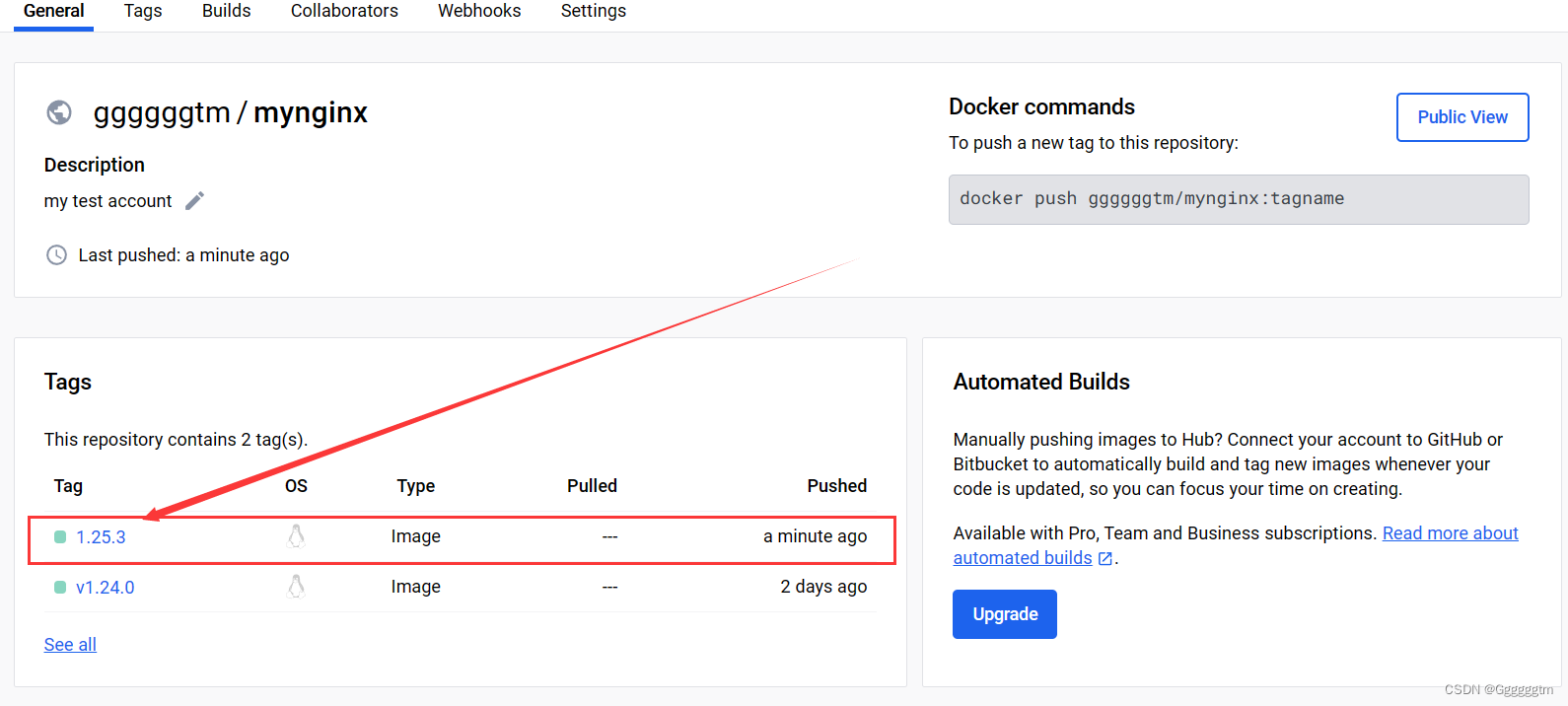Switch to the Tags tab

tap(143, 11)
